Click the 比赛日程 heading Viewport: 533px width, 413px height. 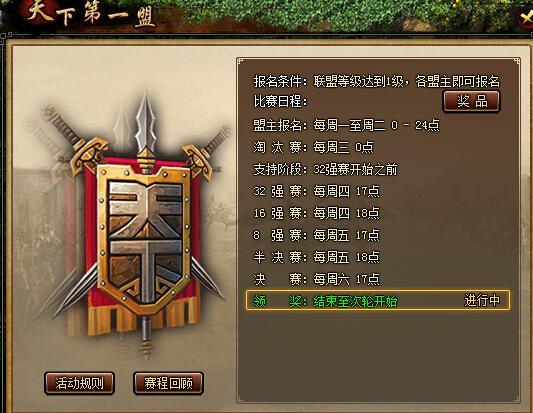coord(281,101)
